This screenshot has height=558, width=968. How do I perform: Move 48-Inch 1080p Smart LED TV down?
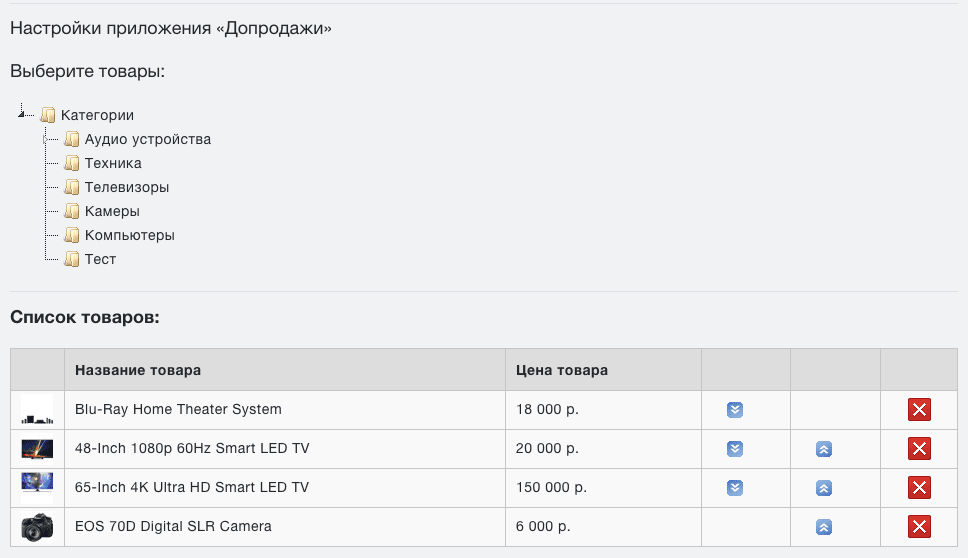tap(735, 449)
